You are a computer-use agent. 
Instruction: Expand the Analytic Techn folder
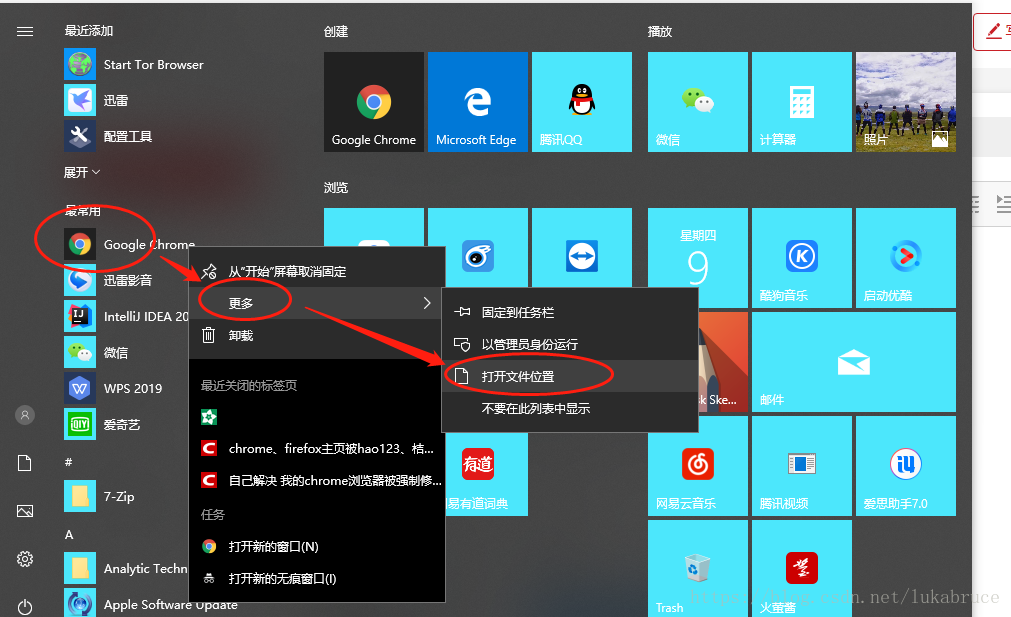click(x=126, y=568)
